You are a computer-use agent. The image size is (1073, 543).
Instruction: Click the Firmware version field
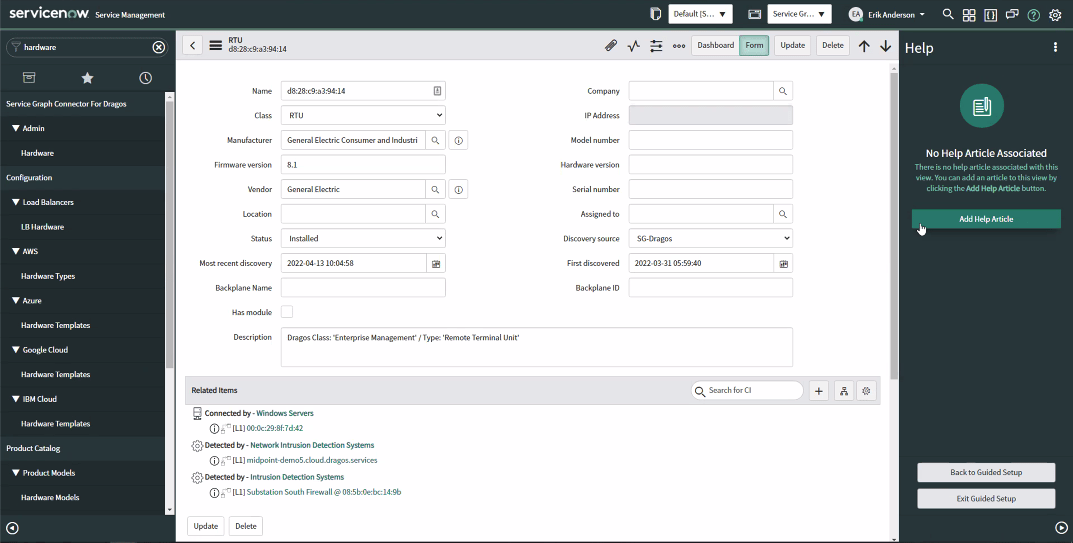click(363, 165)
